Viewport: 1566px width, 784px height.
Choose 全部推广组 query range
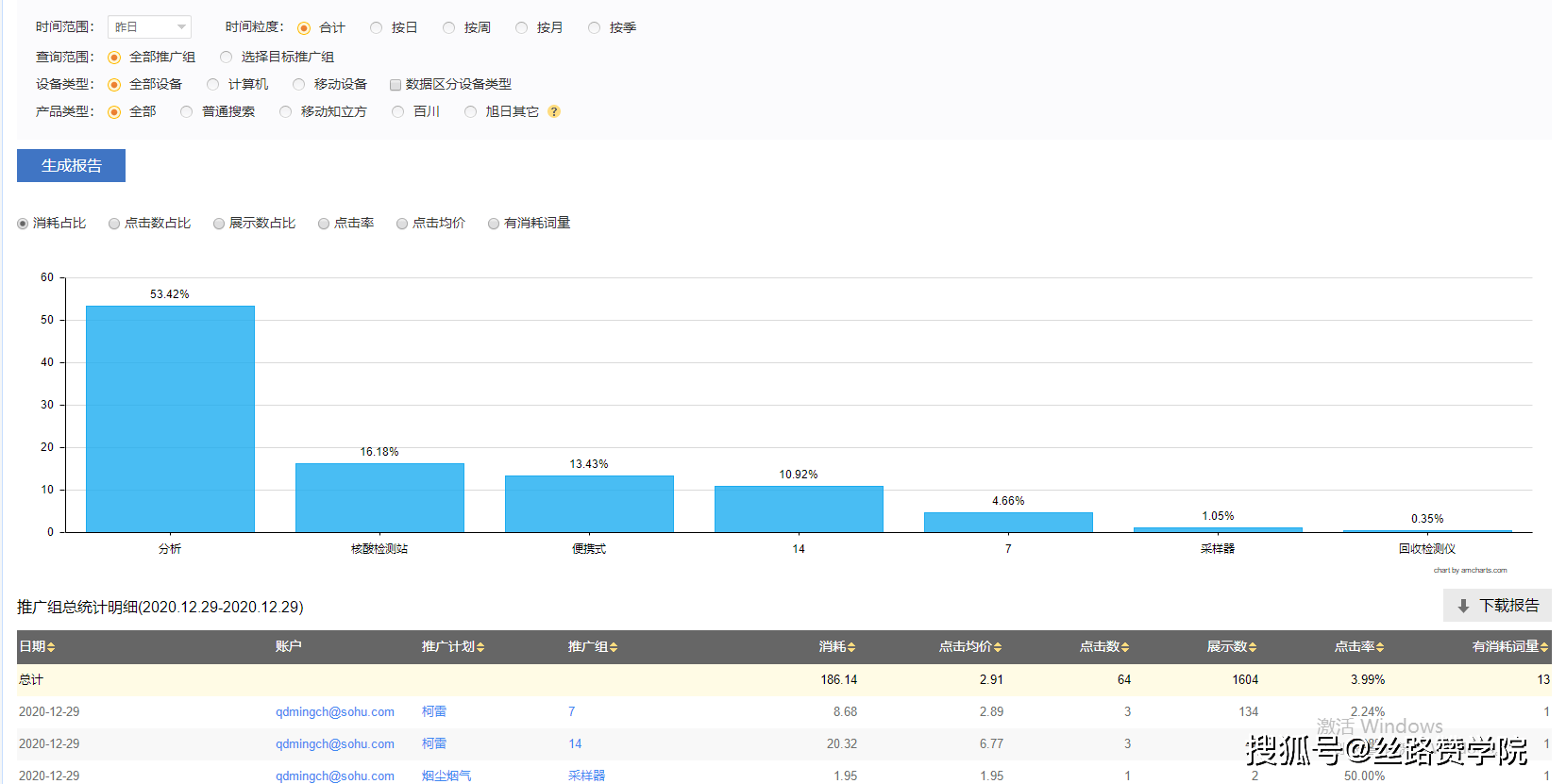[114, 58]
